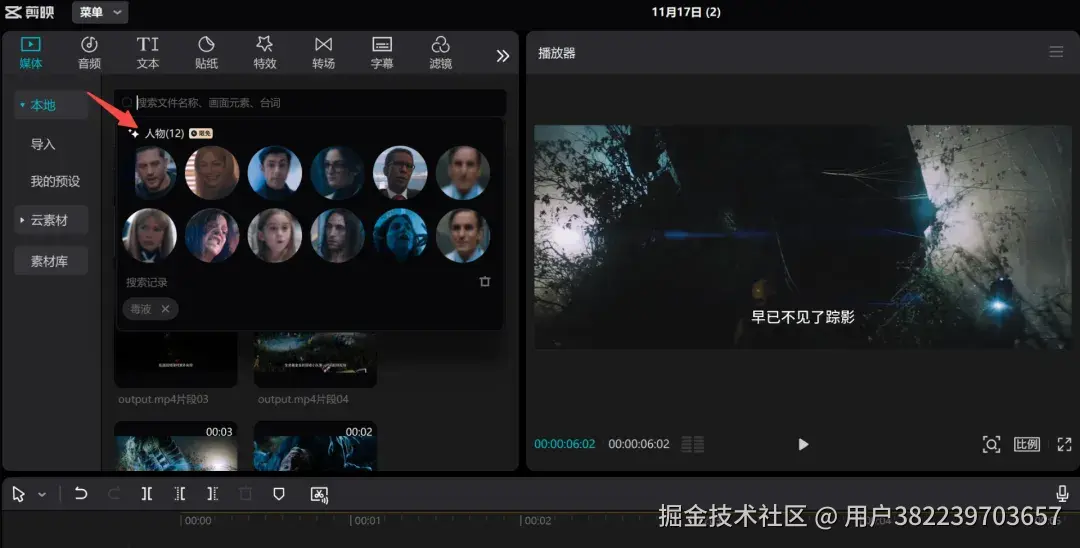This screenshot has height=548, width=1080.
Task: Pick face thumbnail of man with red tie
Action: point(400,173)
